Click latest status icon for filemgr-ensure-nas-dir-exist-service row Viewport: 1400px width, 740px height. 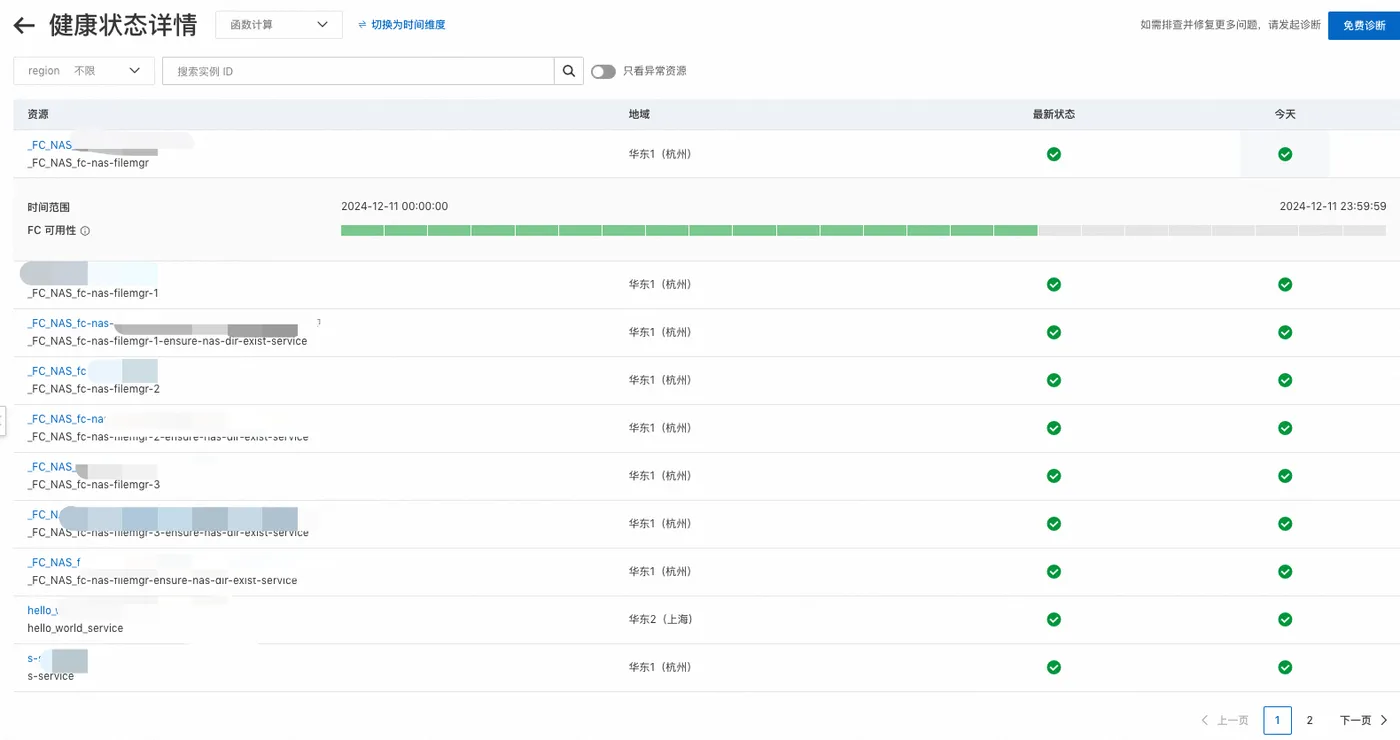coord(1053,571)
